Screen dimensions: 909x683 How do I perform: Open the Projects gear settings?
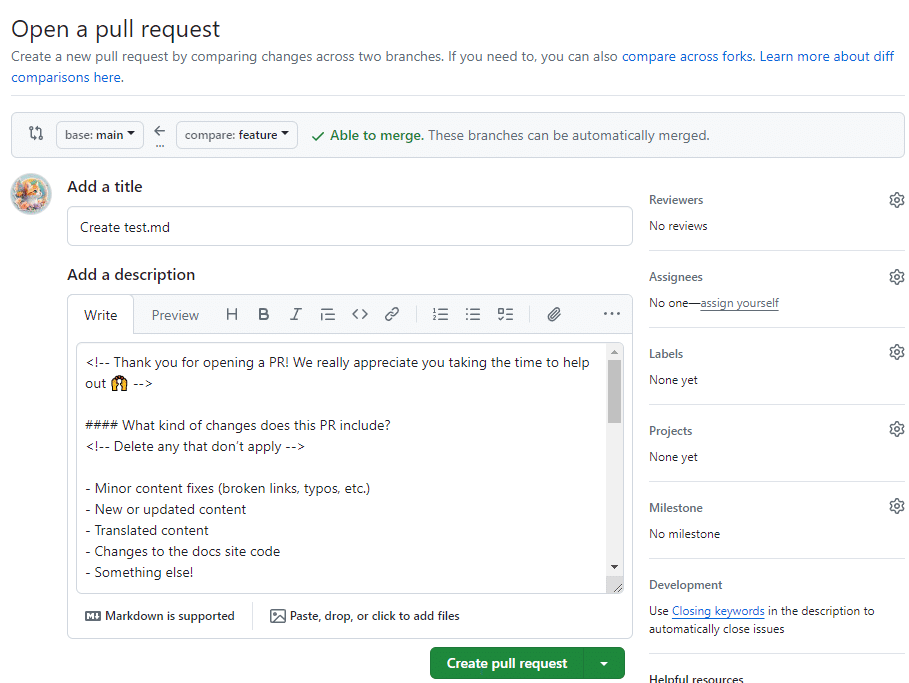point(897,430)
